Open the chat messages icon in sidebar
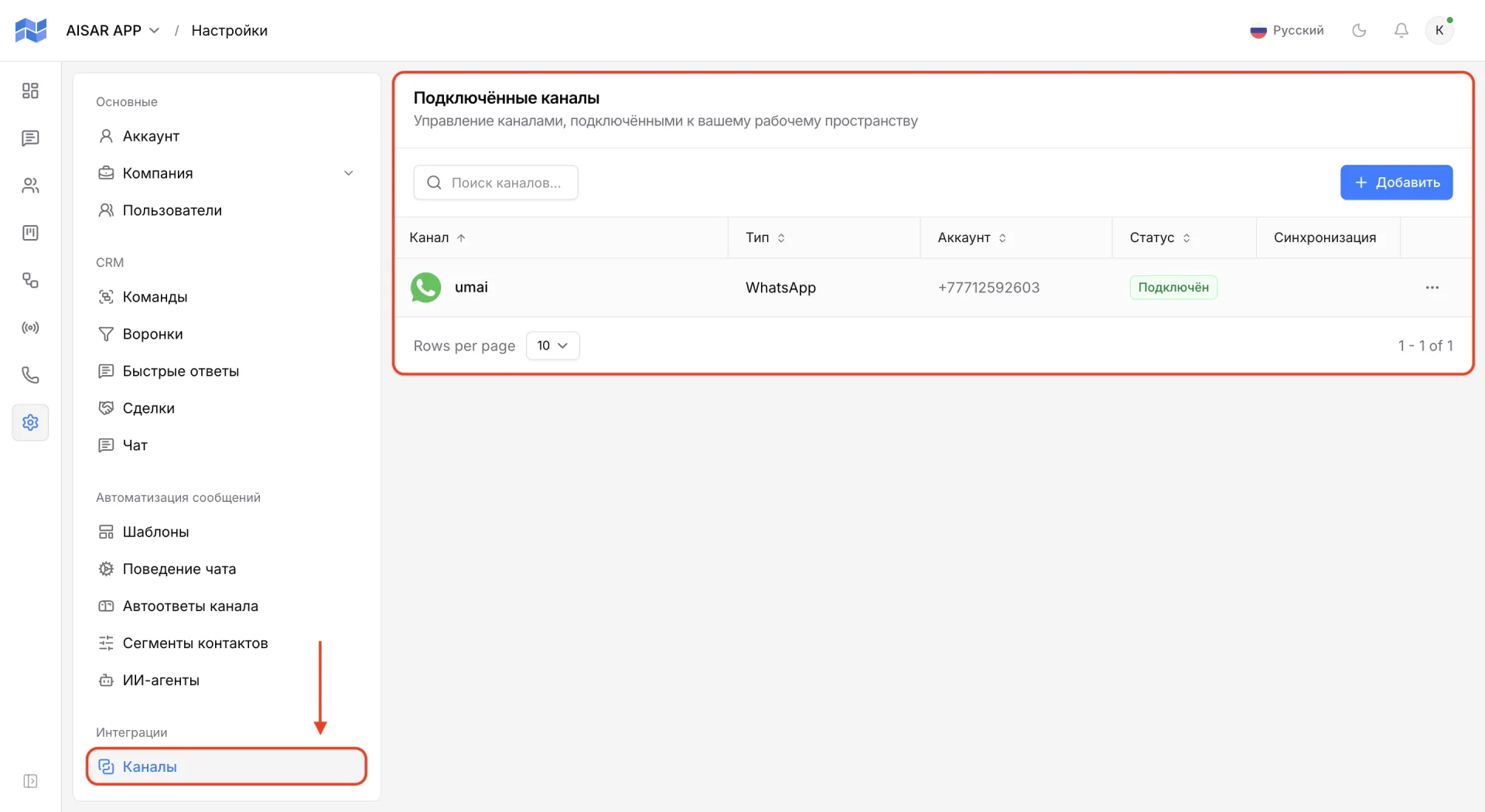 [x=30, y=138]
